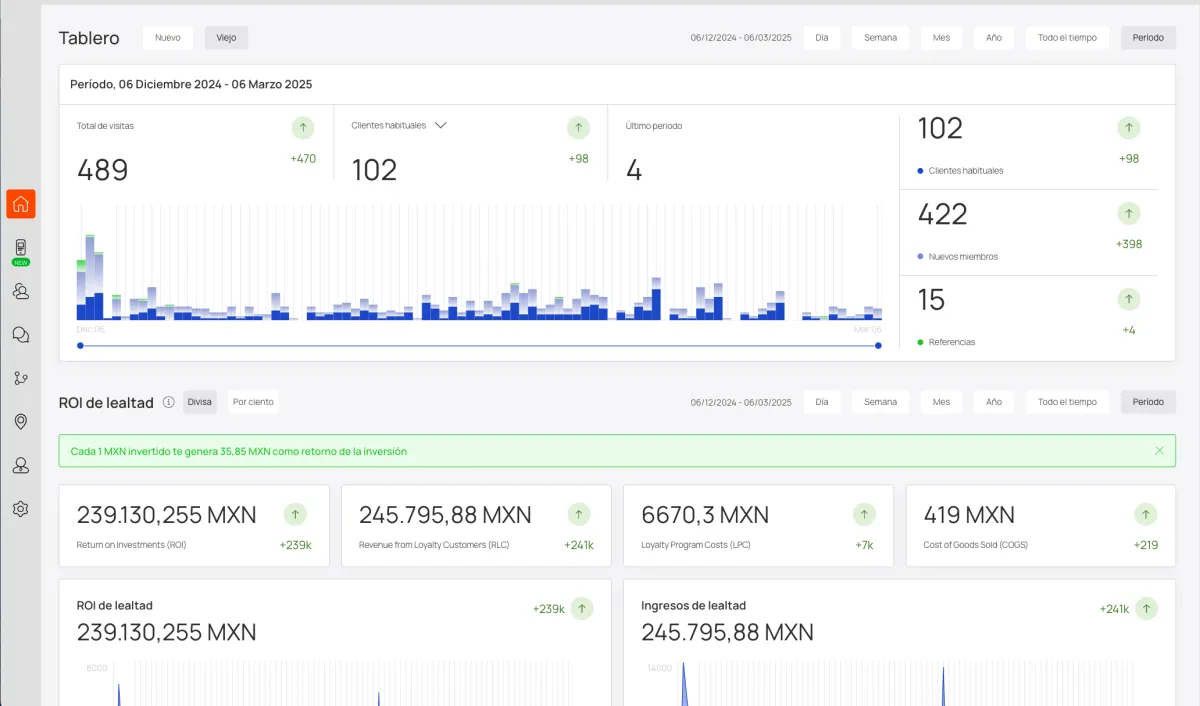
Task: Open the chat bubbles sidebar icon
Action: (21, 335)
